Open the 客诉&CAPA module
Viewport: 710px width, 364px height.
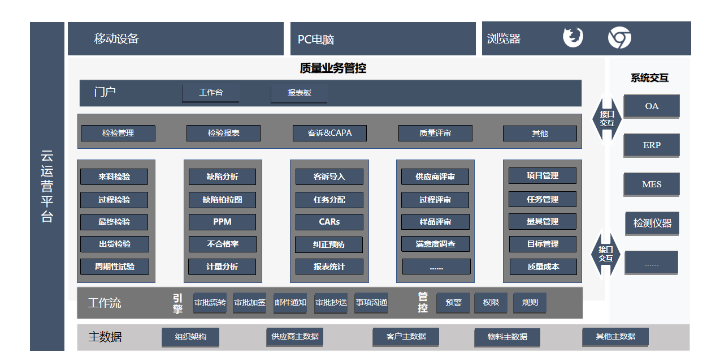[x=330, y=133]
